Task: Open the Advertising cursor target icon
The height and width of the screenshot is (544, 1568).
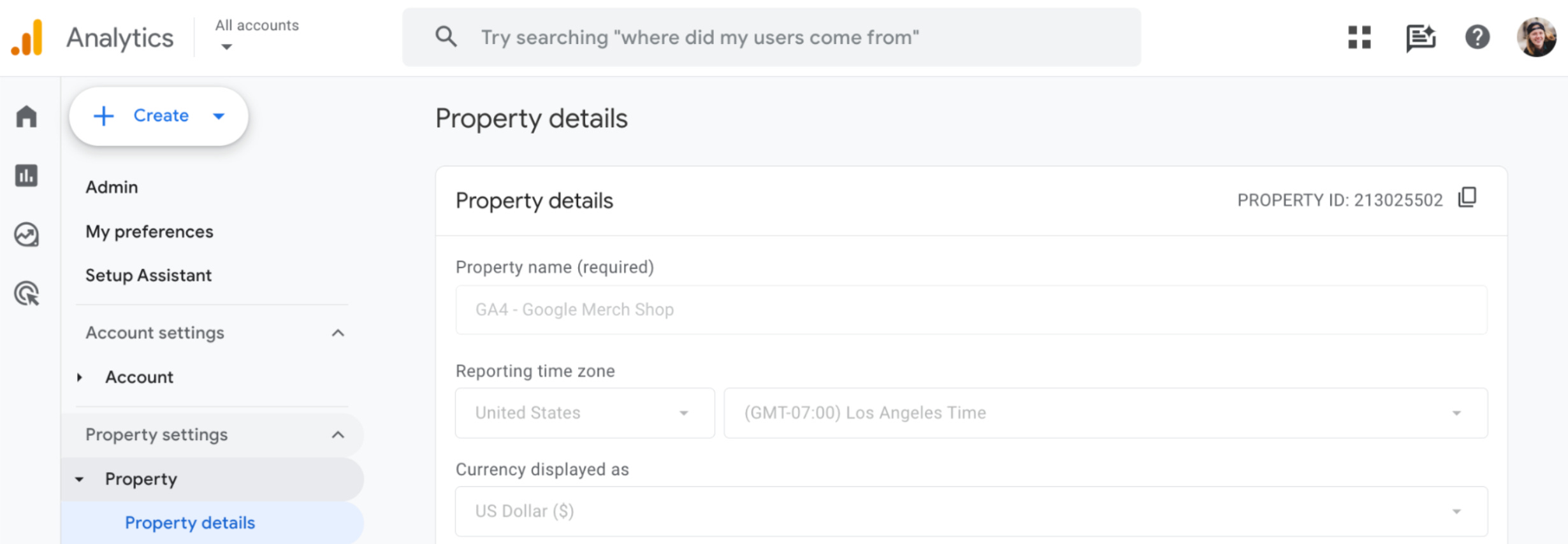Action: 27,294
